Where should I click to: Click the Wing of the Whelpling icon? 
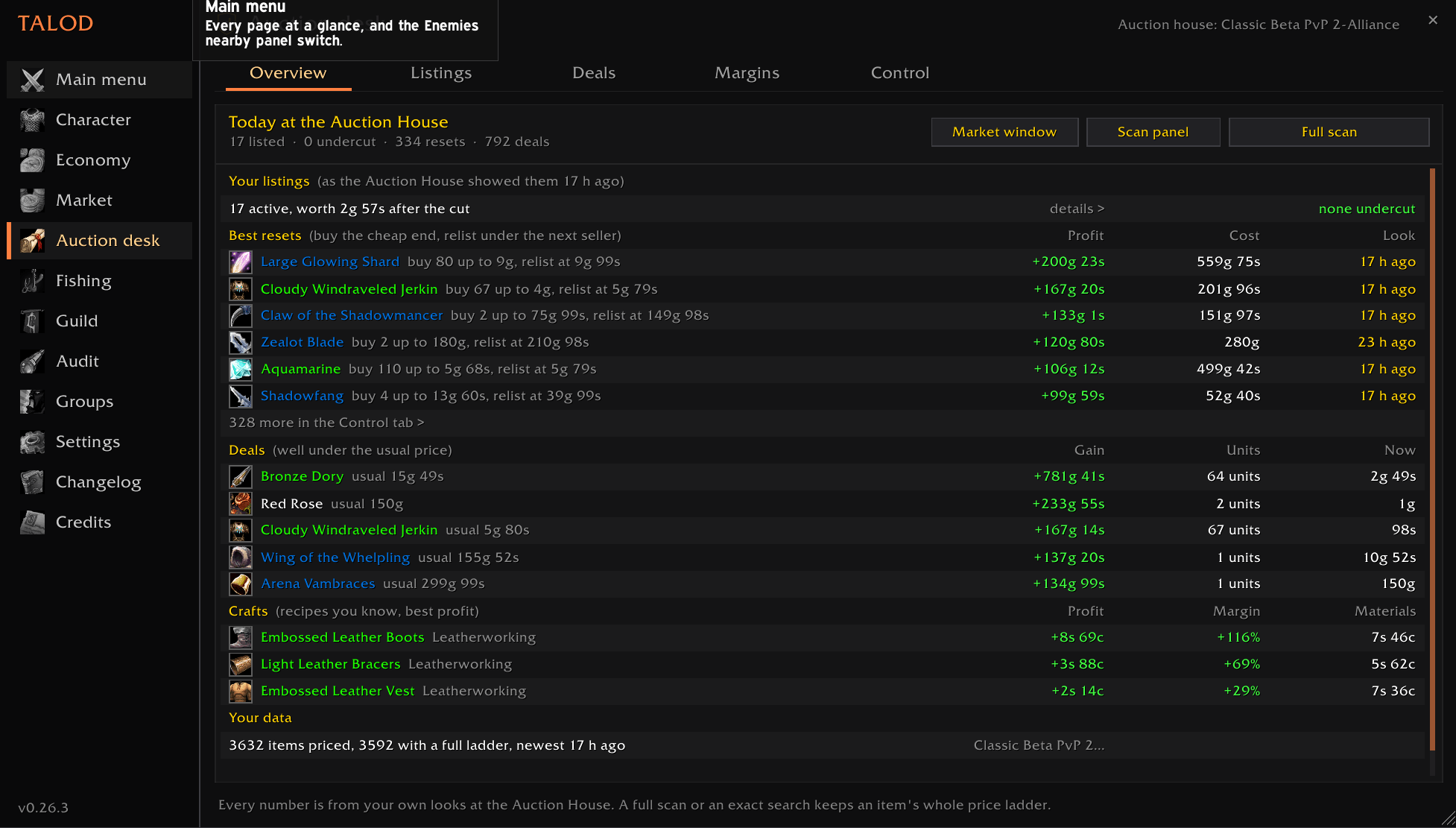[x=241, y=557]
